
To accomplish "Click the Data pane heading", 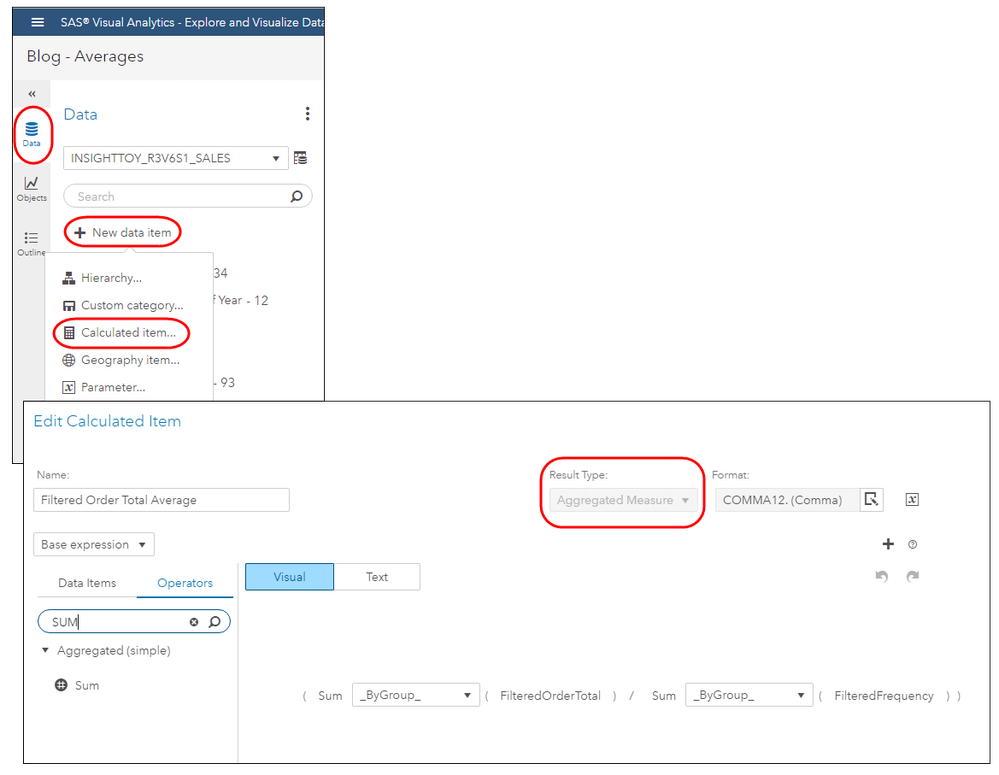I will pyautogui.click(x=80, y=114).
